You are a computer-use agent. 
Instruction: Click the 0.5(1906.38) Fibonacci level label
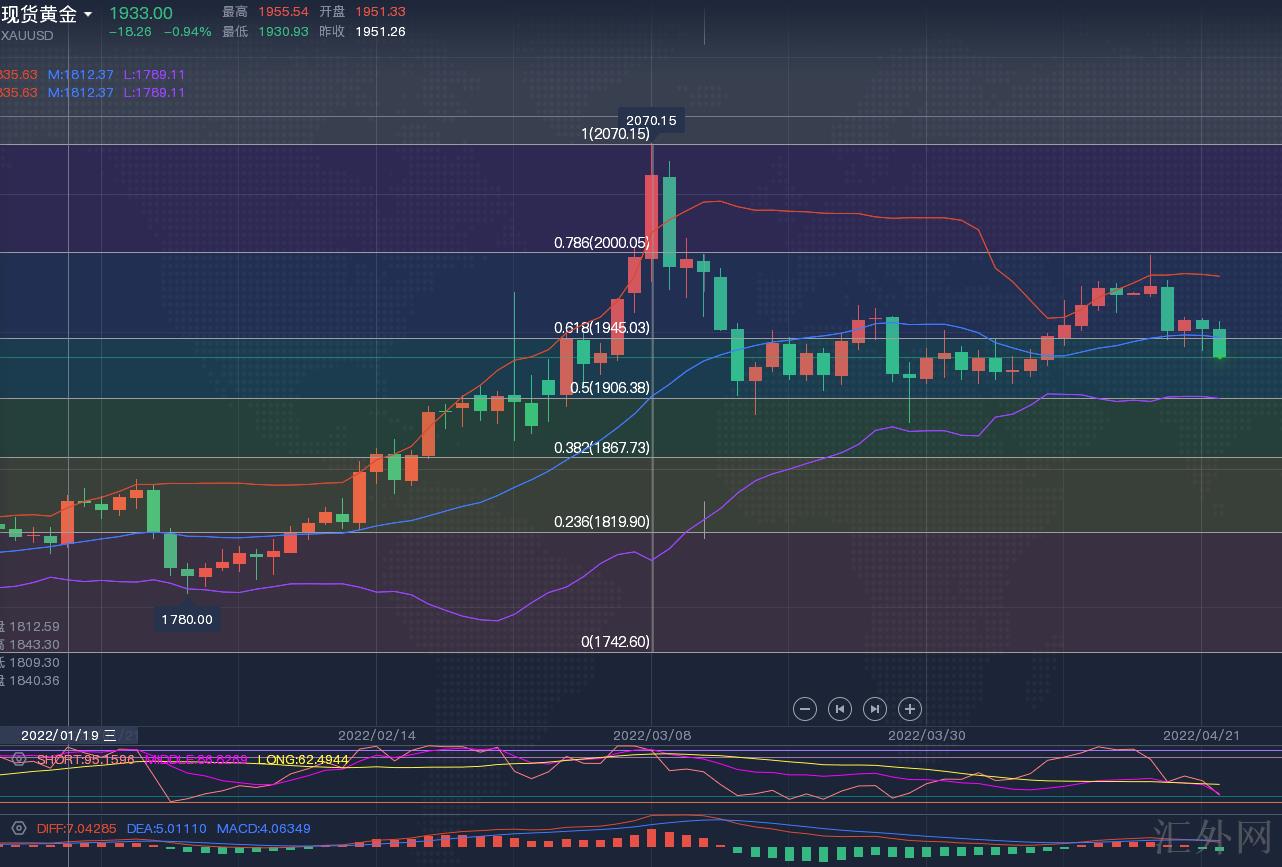coord(609,387)
